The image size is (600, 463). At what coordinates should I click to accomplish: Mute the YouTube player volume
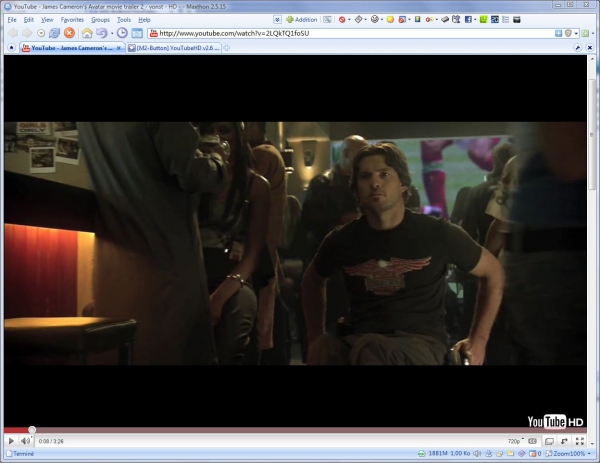(25, 441)
